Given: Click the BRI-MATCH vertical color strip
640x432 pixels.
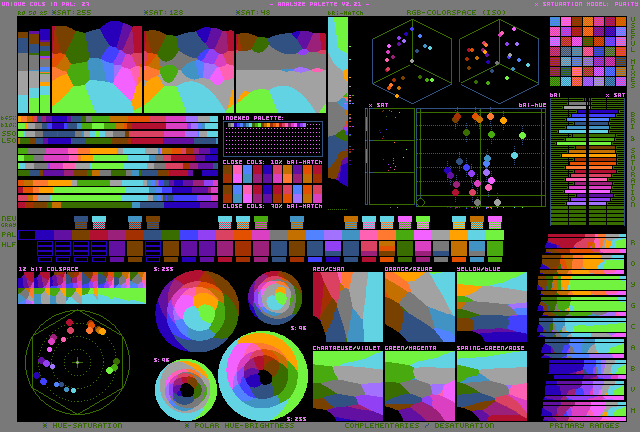Looking at the screenshot, I should (x=338, y=101).
